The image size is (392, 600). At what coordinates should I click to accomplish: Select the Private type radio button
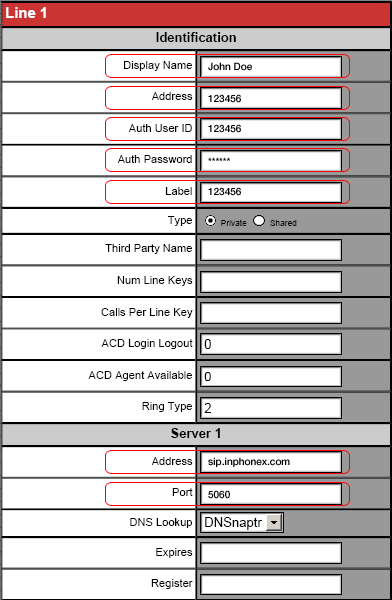pyautogui.click(x=210, y=221)
